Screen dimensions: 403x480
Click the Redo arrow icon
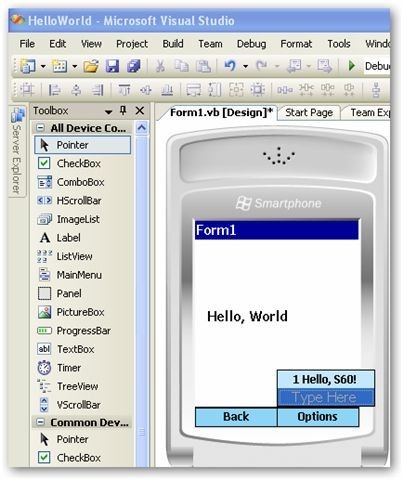261,66
